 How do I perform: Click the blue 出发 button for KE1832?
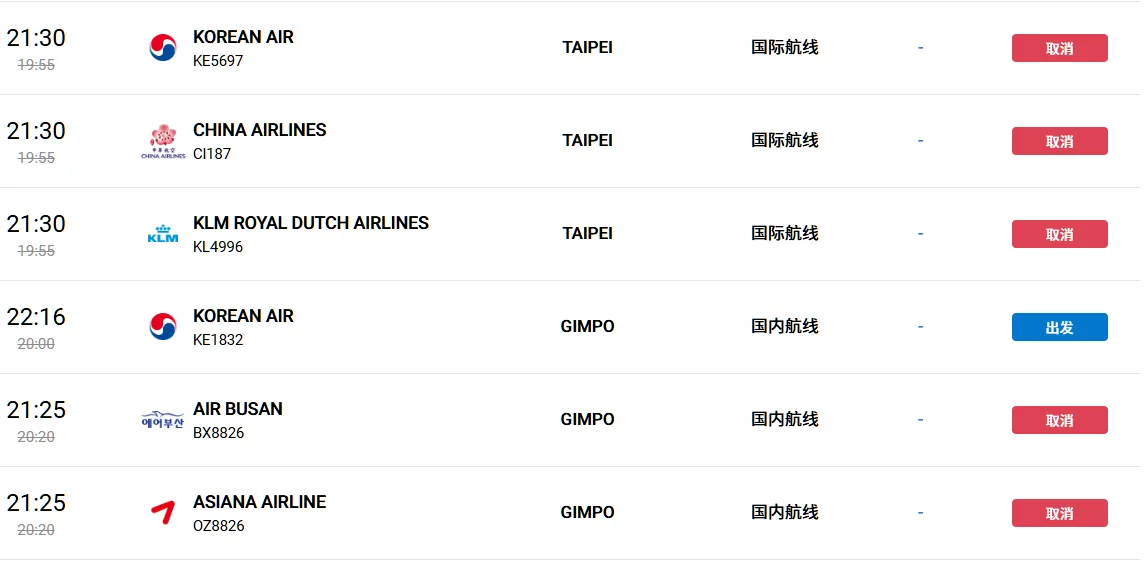(x=1059, y=327)
